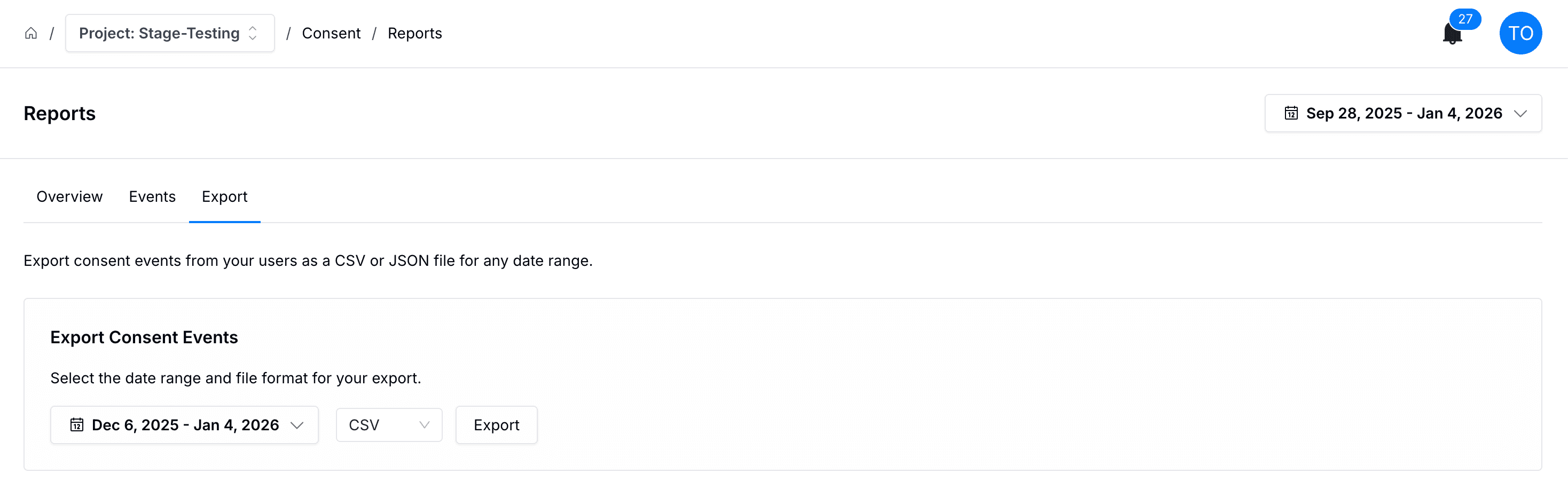Open the Sep 28, 2025 - Jan 4, 2026 picker
This screenshot has width=1568, height=489.
click(1403, 113)
